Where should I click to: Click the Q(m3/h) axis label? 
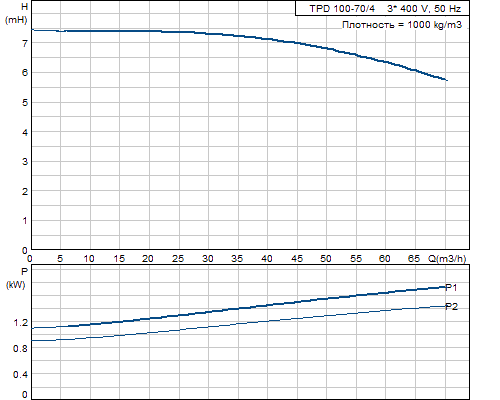click(x=447, y=259)
